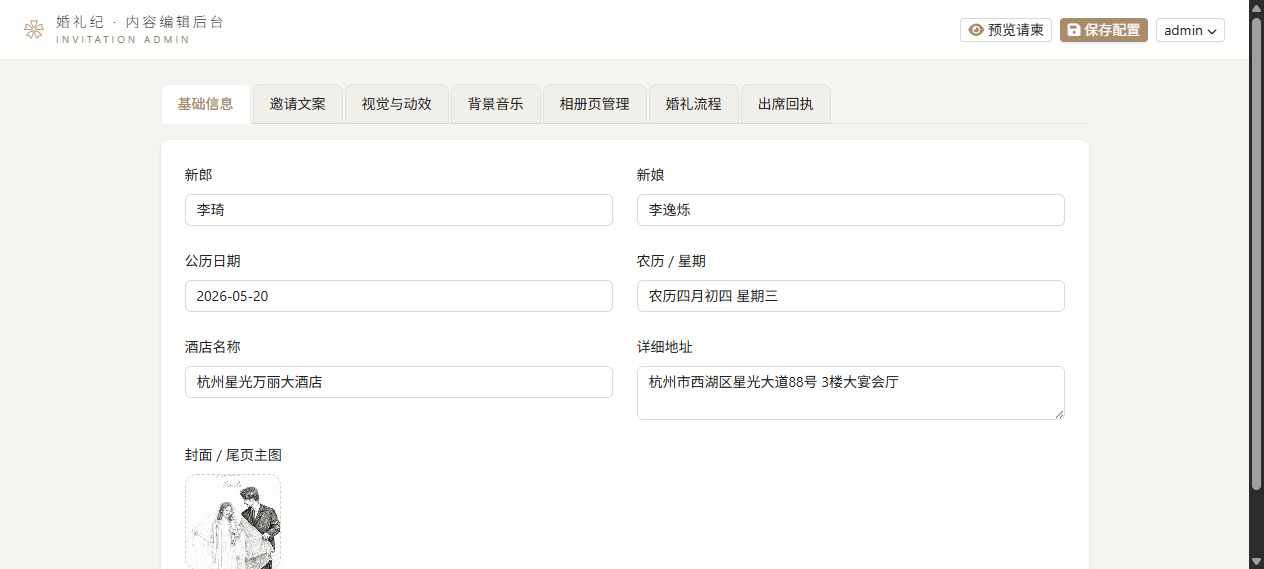
Task: Click the floppy disk icon in 保存配置
Action: pos(1074,30)
